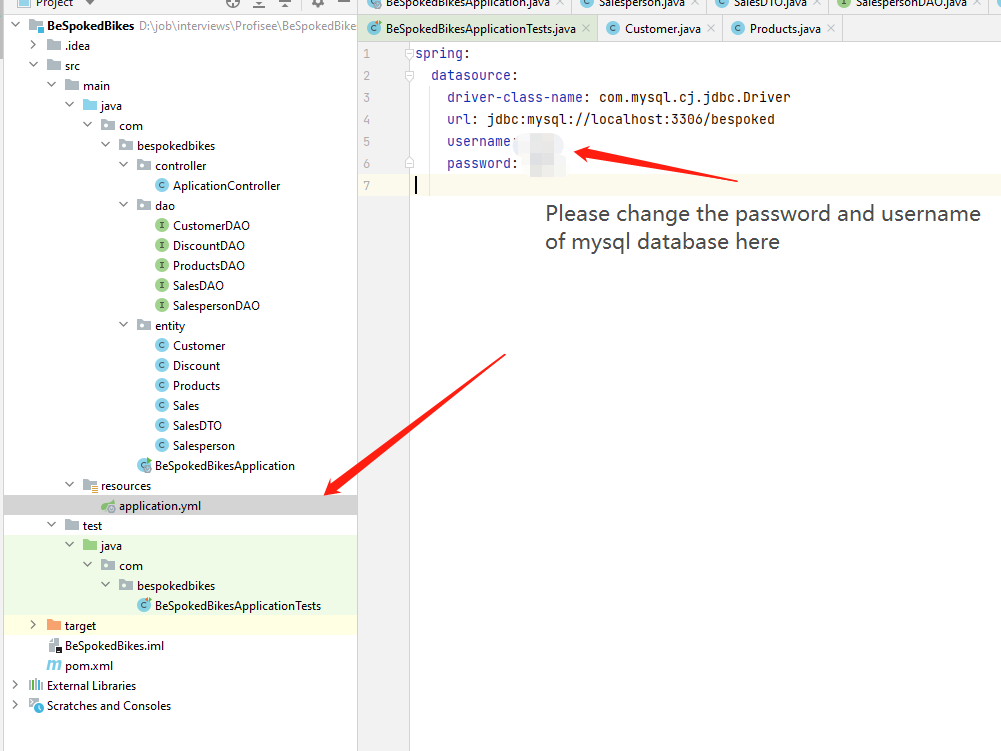Screen dimensions: 1001x751
Task: Click the pom.xml Maven icon
Action: pos(54,665)
